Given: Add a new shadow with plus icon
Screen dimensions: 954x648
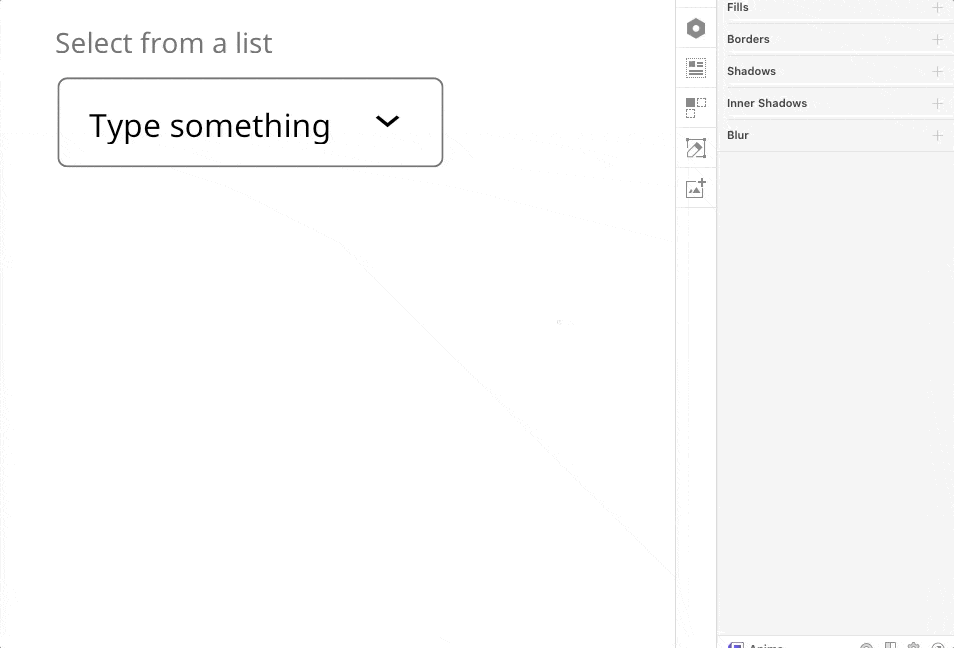Looking at the screenshot, I should pos(937,72).
